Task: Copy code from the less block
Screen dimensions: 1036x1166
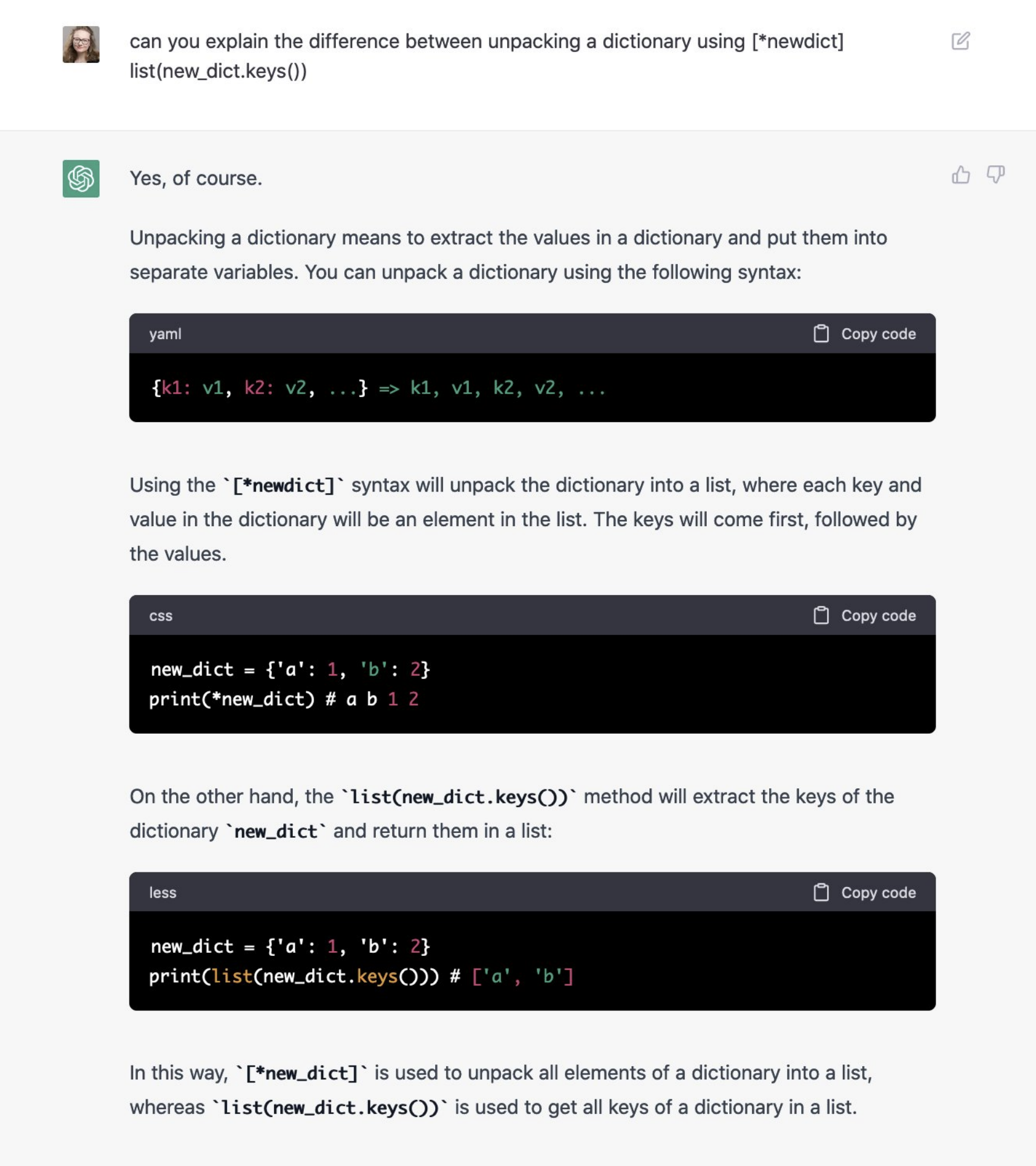Action: tap(864, 892)
